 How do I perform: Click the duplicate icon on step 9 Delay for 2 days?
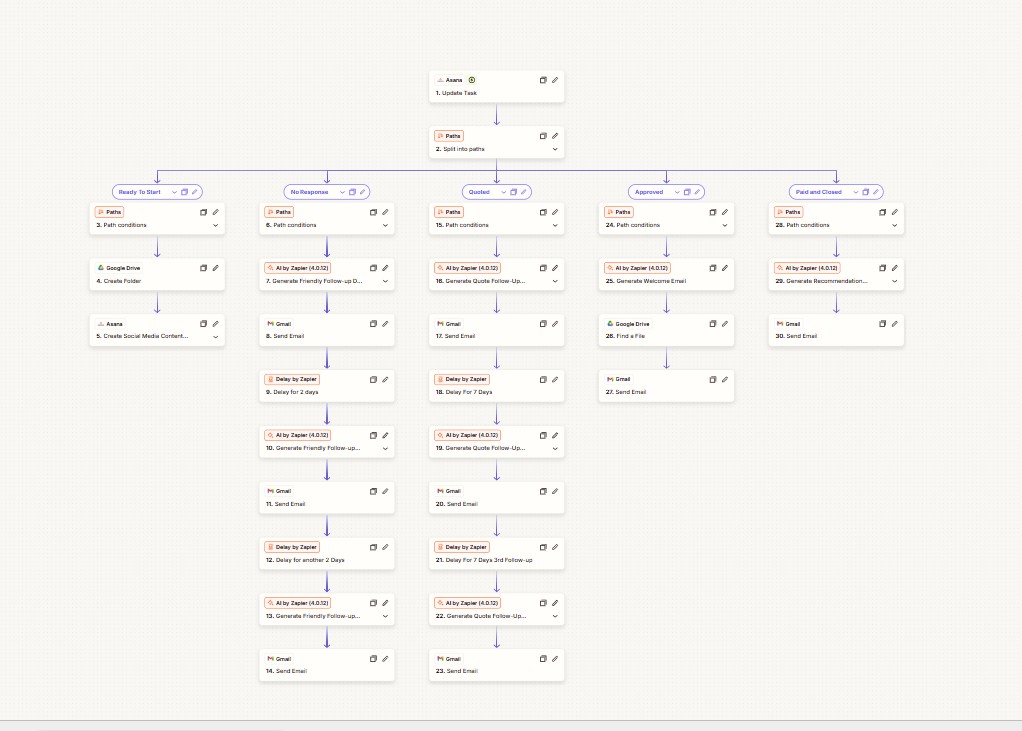373,379
